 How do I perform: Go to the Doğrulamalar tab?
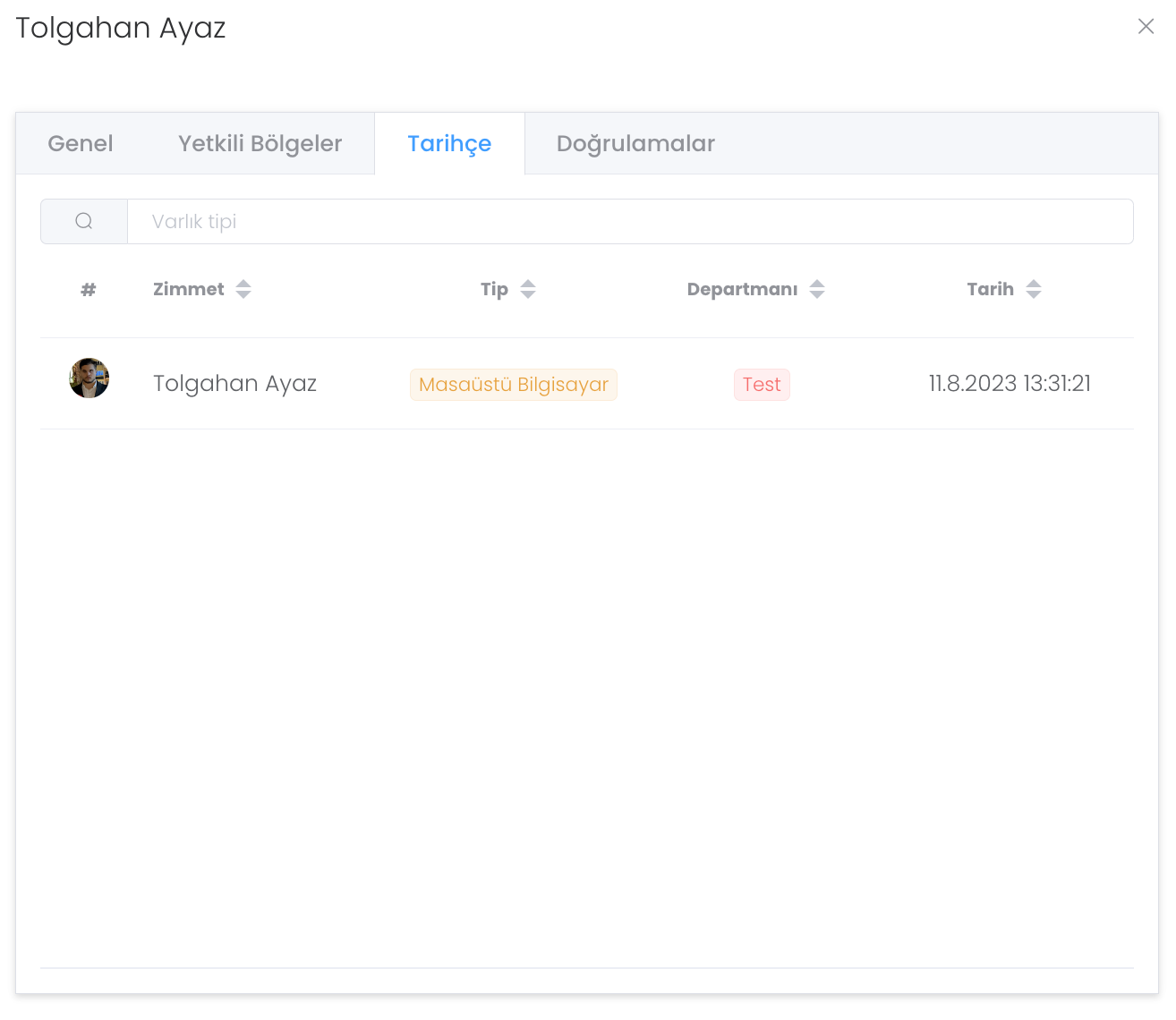pos(635,143)
